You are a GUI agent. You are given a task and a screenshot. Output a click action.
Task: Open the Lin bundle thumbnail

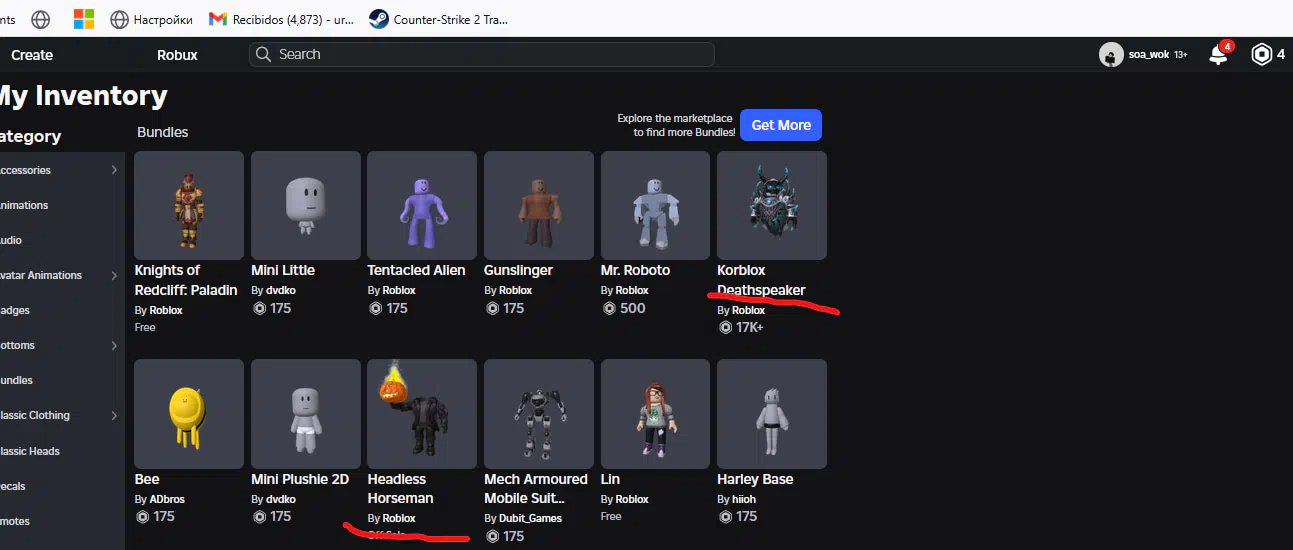pos(655,414)
